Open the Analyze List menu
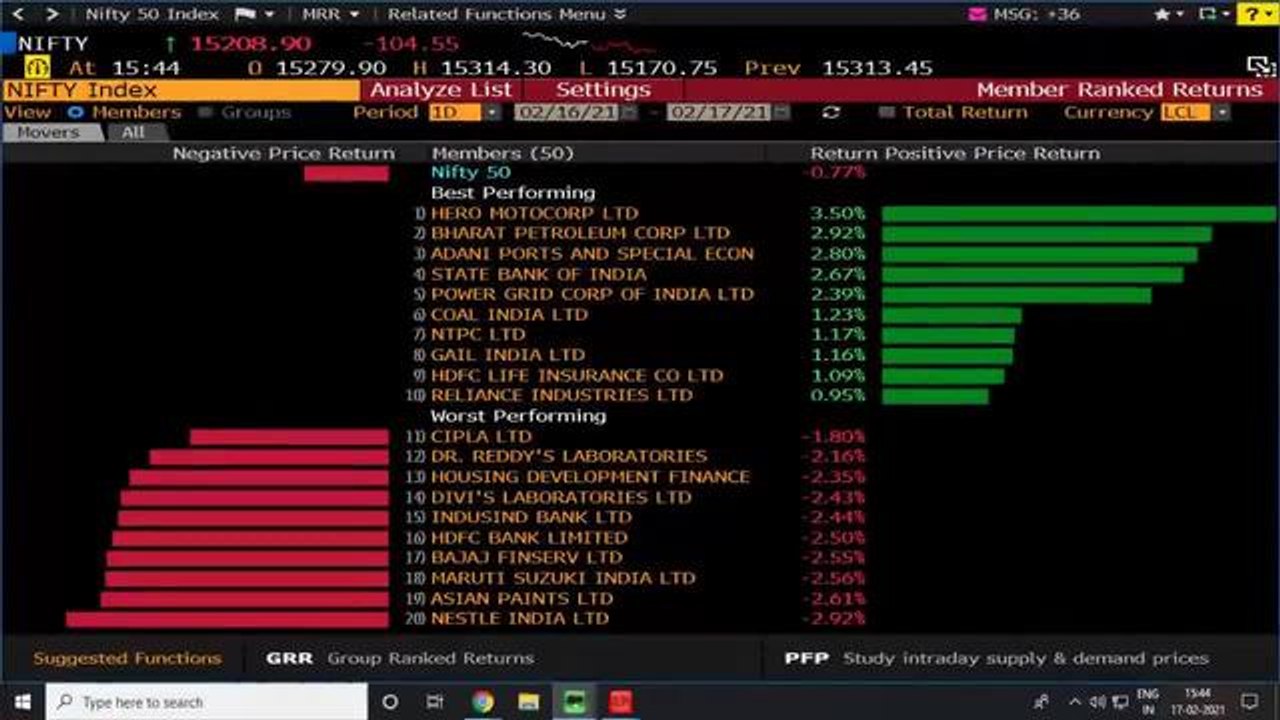Screen dimensions: 1280x720 click(441, 90)
